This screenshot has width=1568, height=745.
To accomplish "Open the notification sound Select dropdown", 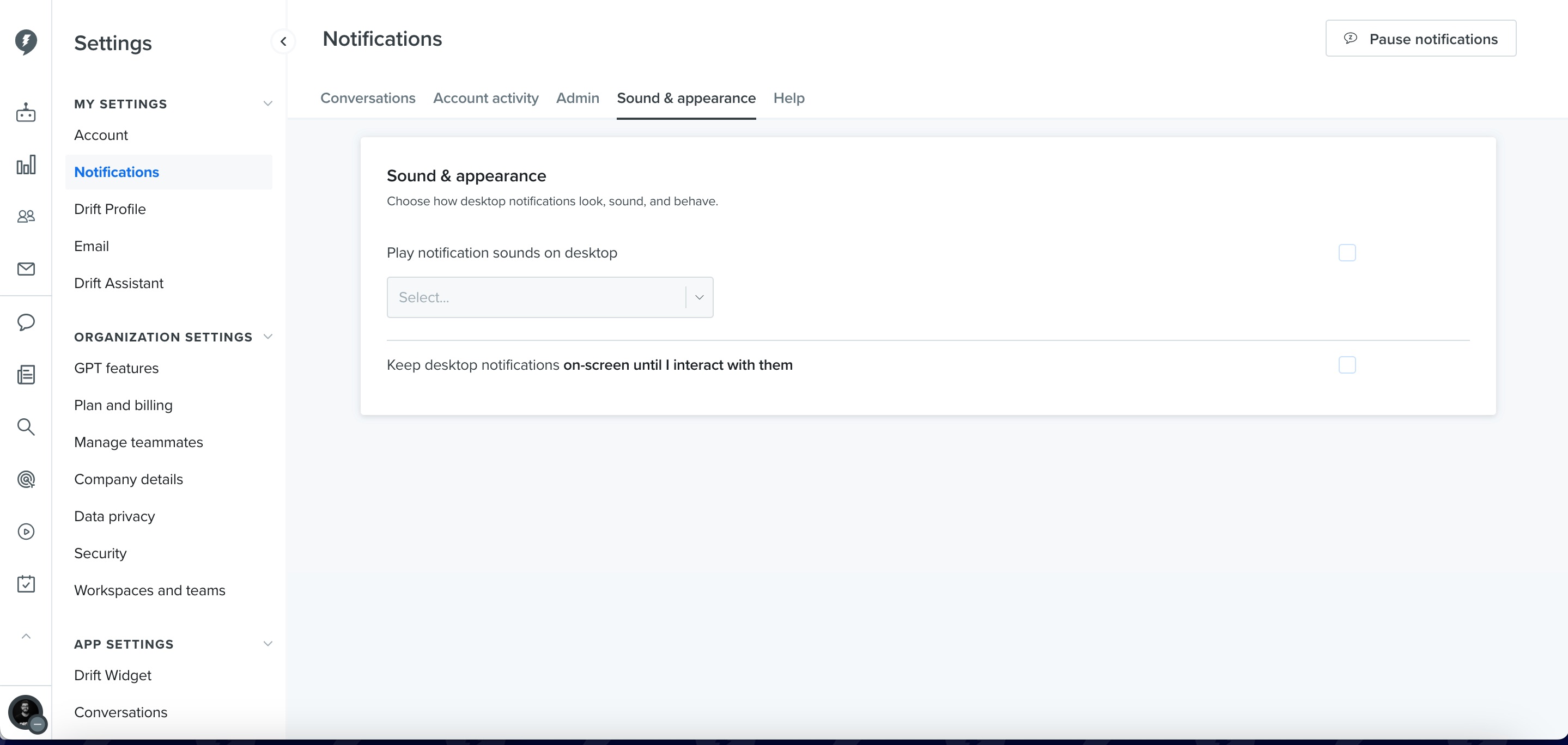I will pyautogui.click(x=550, y=297).
